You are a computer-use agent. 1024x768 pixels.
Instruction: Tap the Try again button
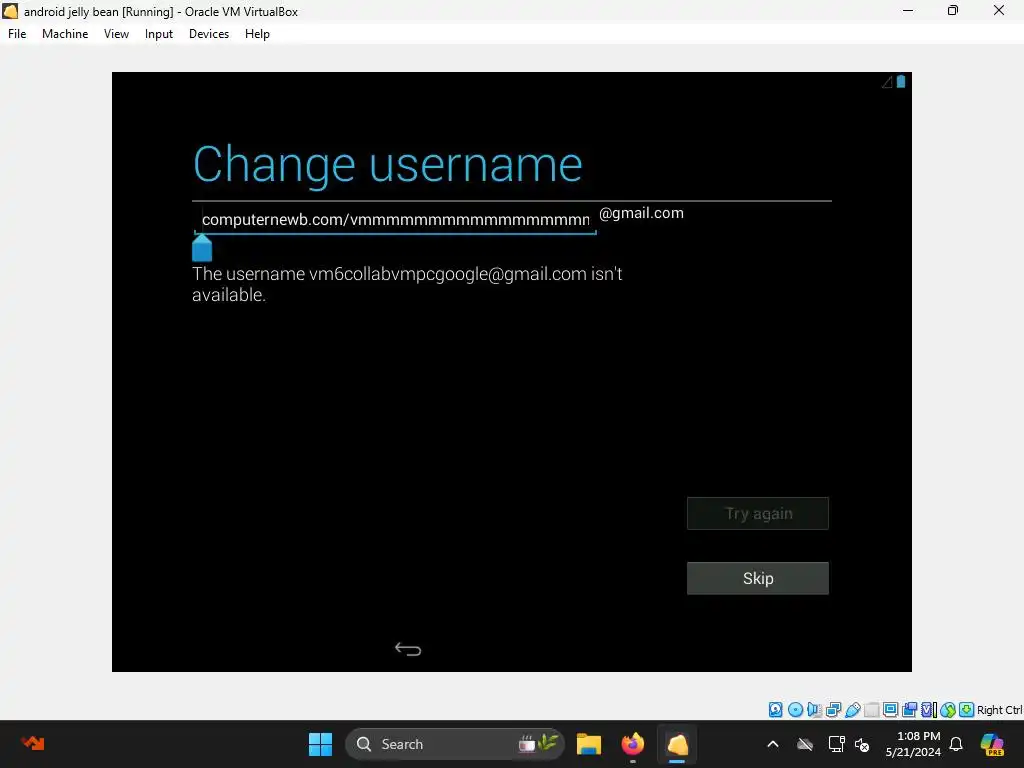pos(758,513)
